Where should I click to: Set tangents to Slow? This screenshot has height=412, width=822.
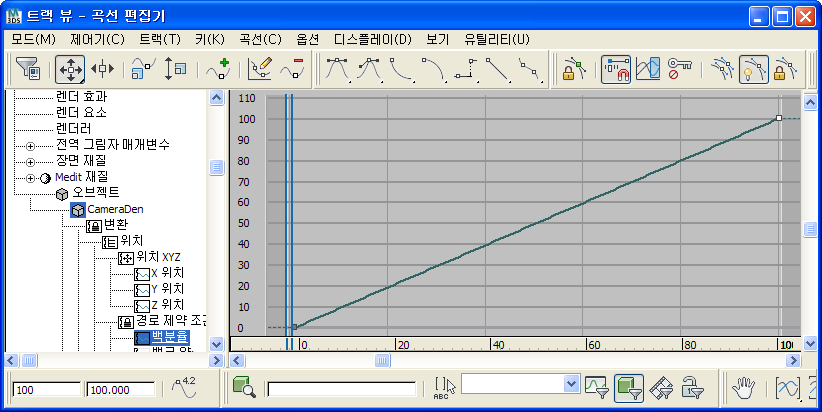point(434,69)
